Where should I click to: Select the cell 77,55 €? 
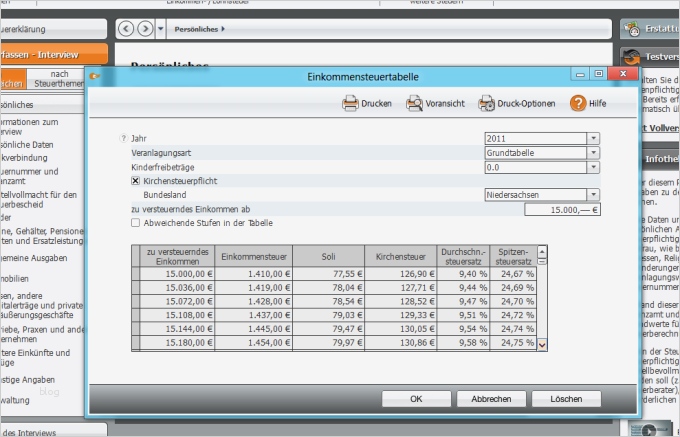click(328, 274)
